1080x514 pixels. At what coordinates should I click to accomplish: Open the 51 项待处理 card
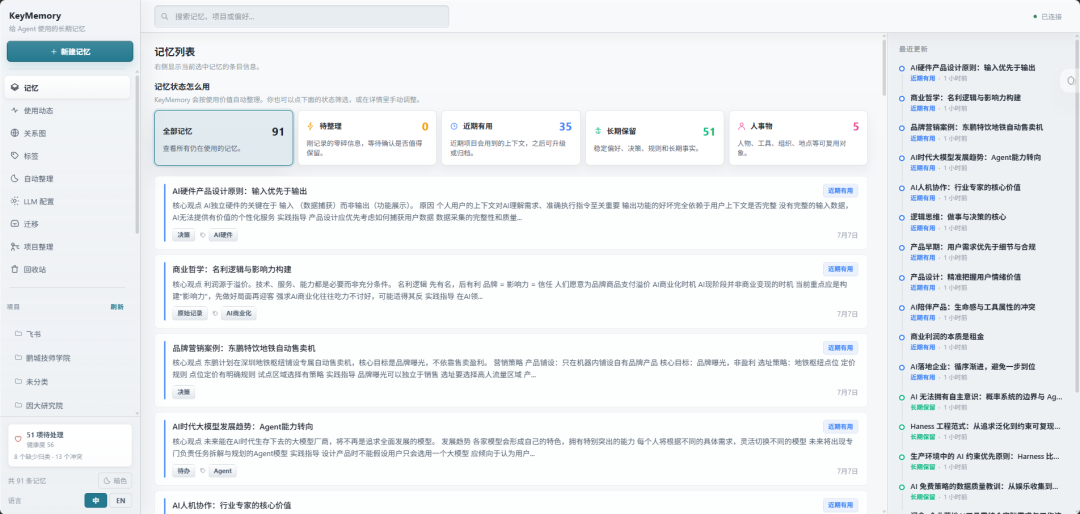(70, 445)
